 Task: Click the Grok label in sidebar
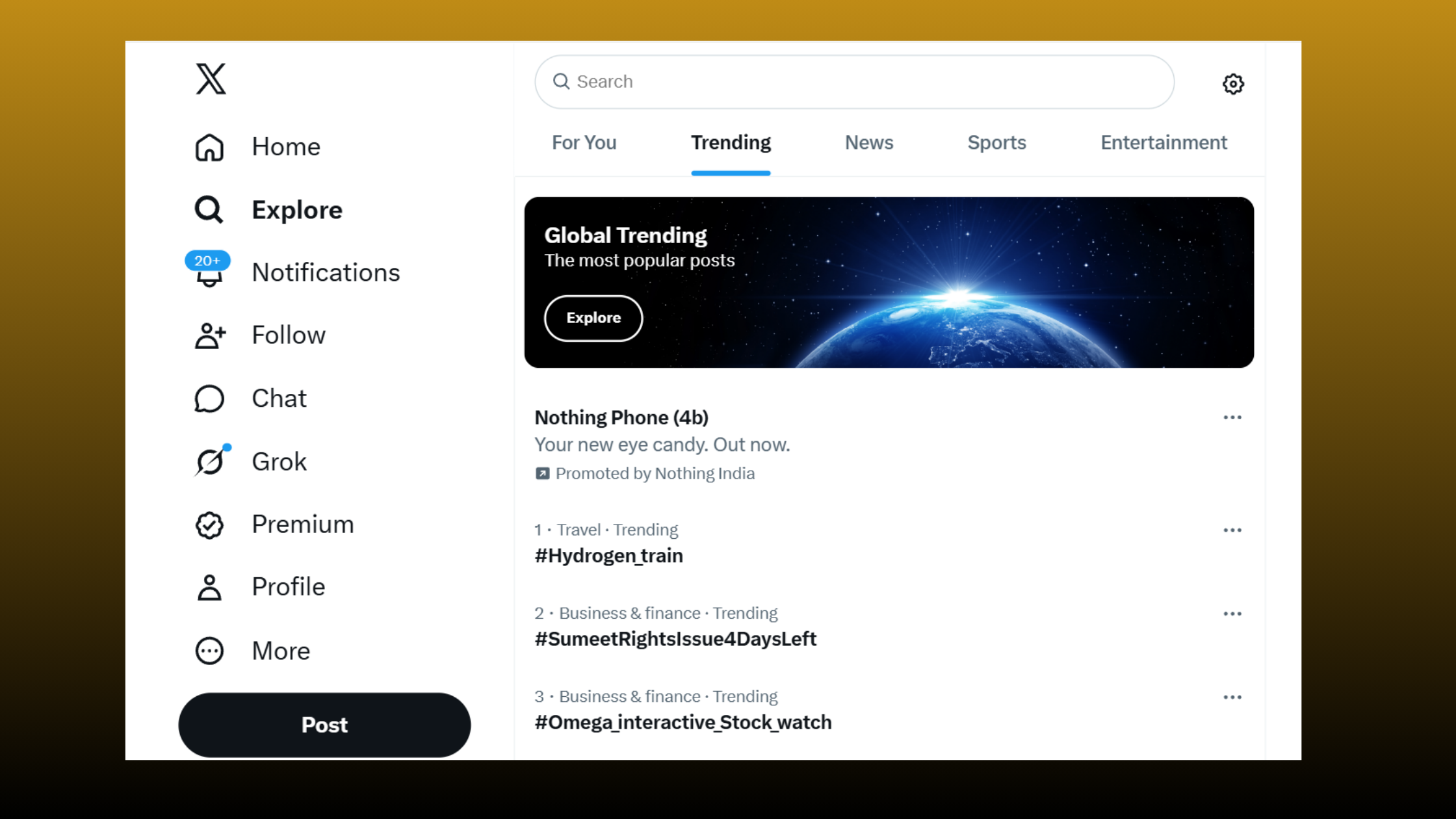(279, 461)
